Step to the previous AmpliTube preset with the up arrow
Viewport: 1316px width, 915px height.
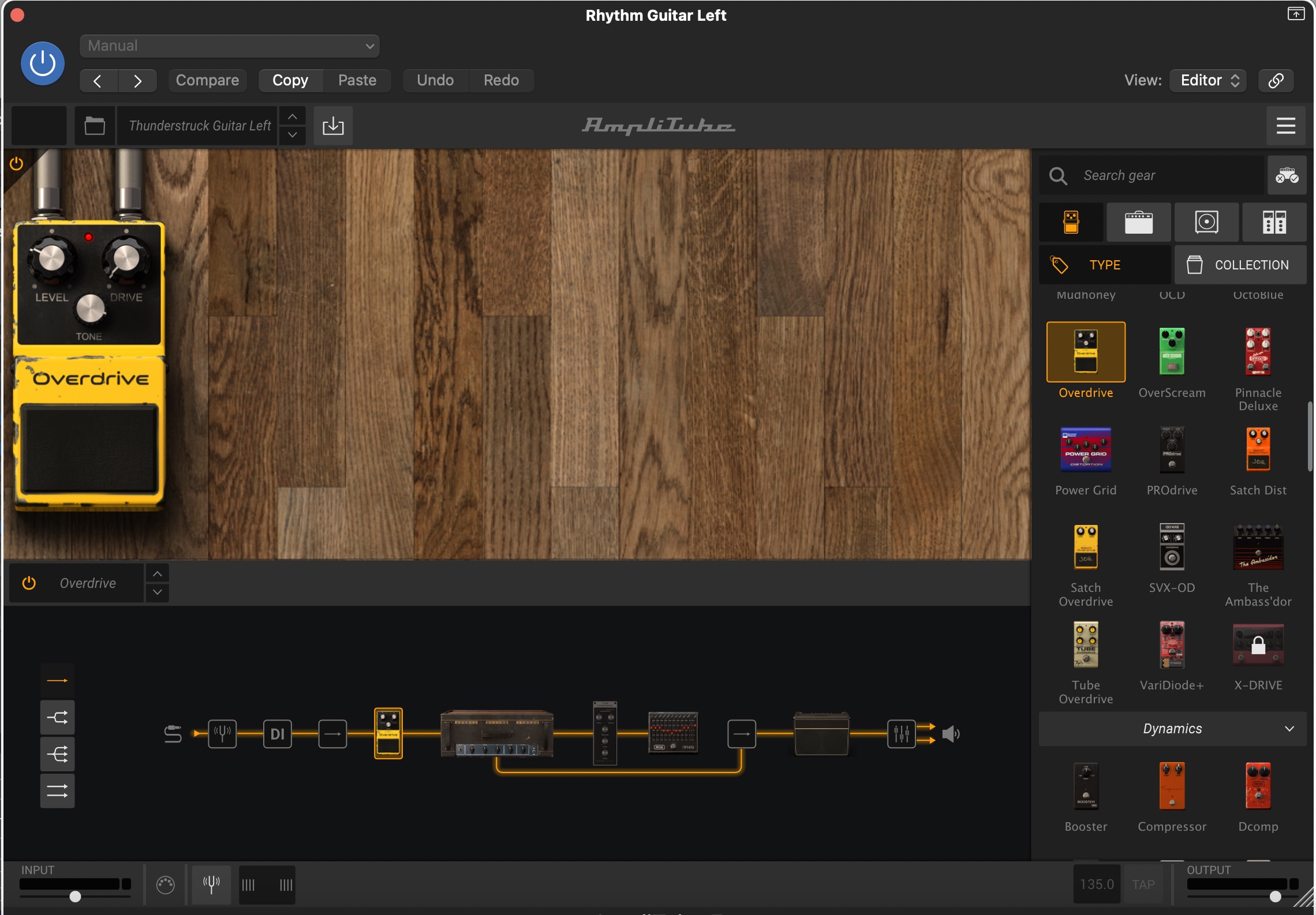(293, 116)
